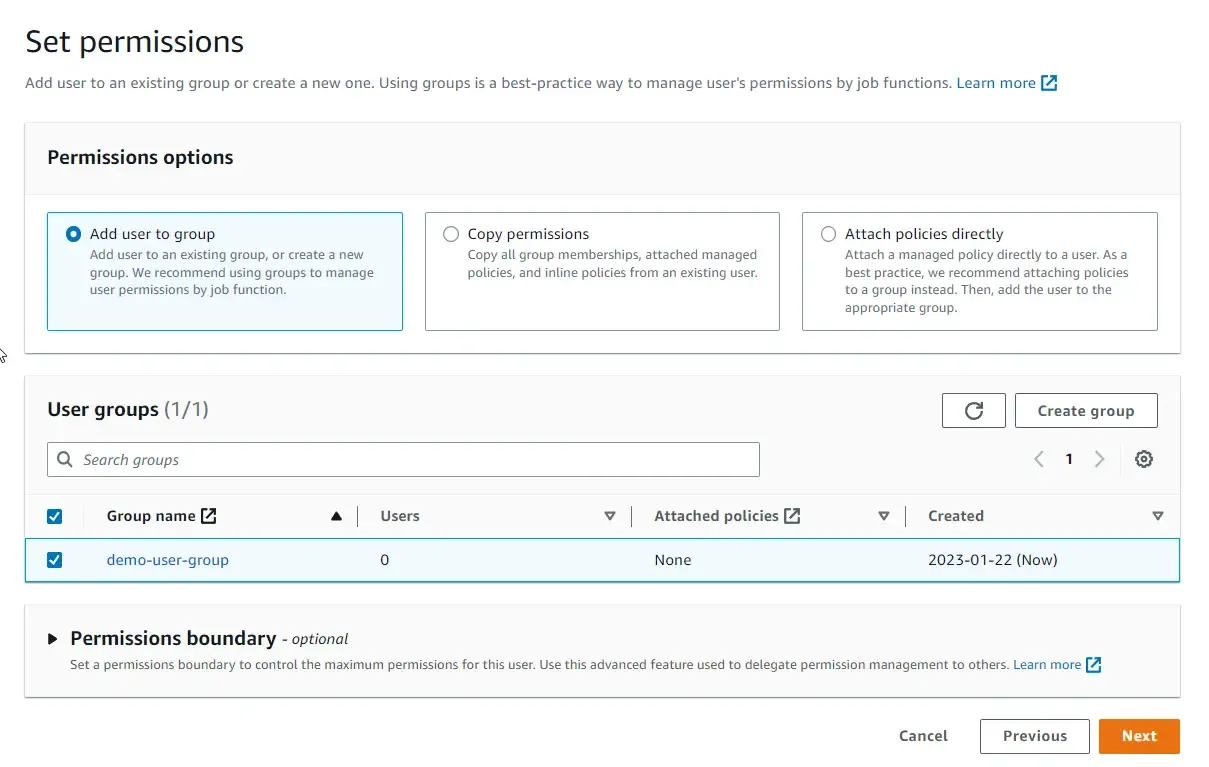Viewport: 1209px width, 767px height.
Task: Click the external link icon in Permissions boundary section
Action: (x=1093, y=664)
